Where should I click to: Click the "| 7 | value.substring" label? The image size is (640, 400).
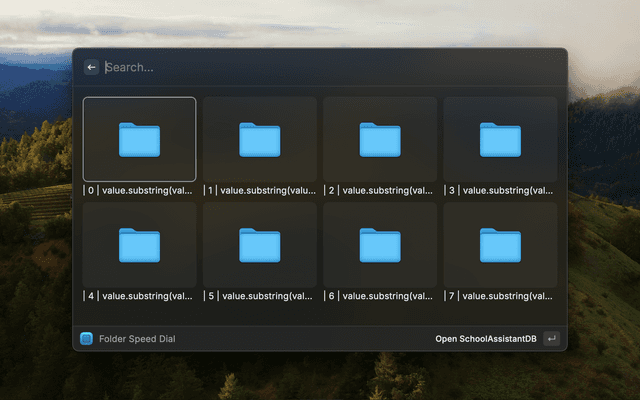500,296
